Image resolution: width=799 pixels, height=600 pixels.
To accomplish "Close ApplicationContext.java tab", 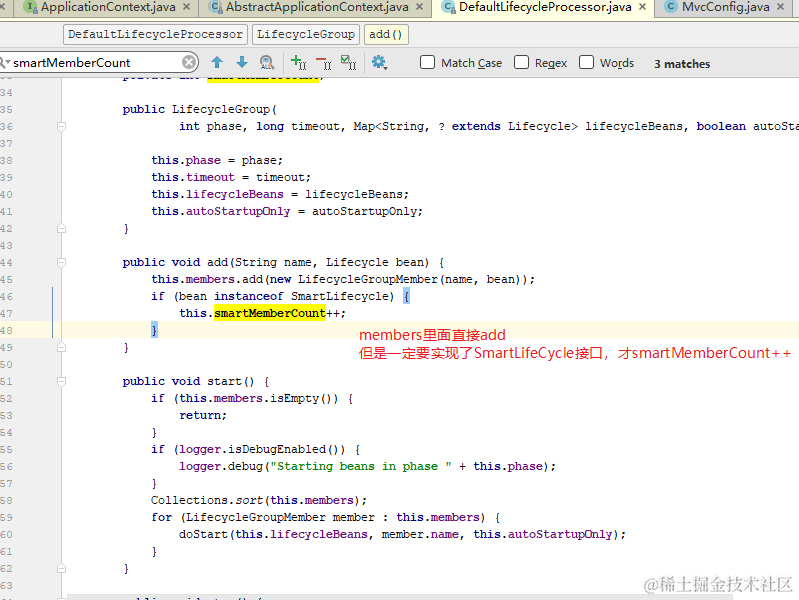I will (x=187, y=7).
